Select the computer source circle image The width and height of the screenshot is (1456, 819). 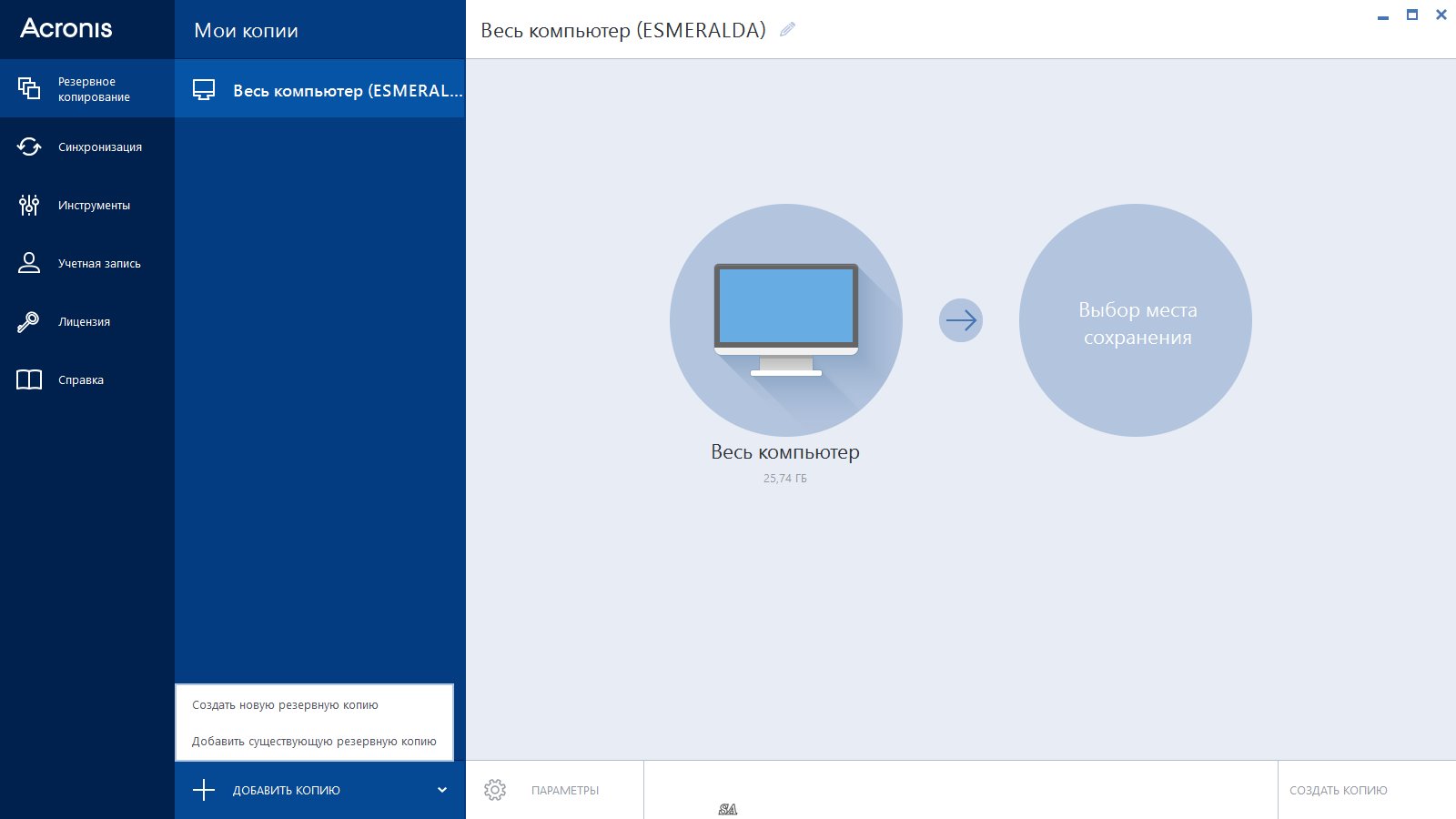coord(786,320)
